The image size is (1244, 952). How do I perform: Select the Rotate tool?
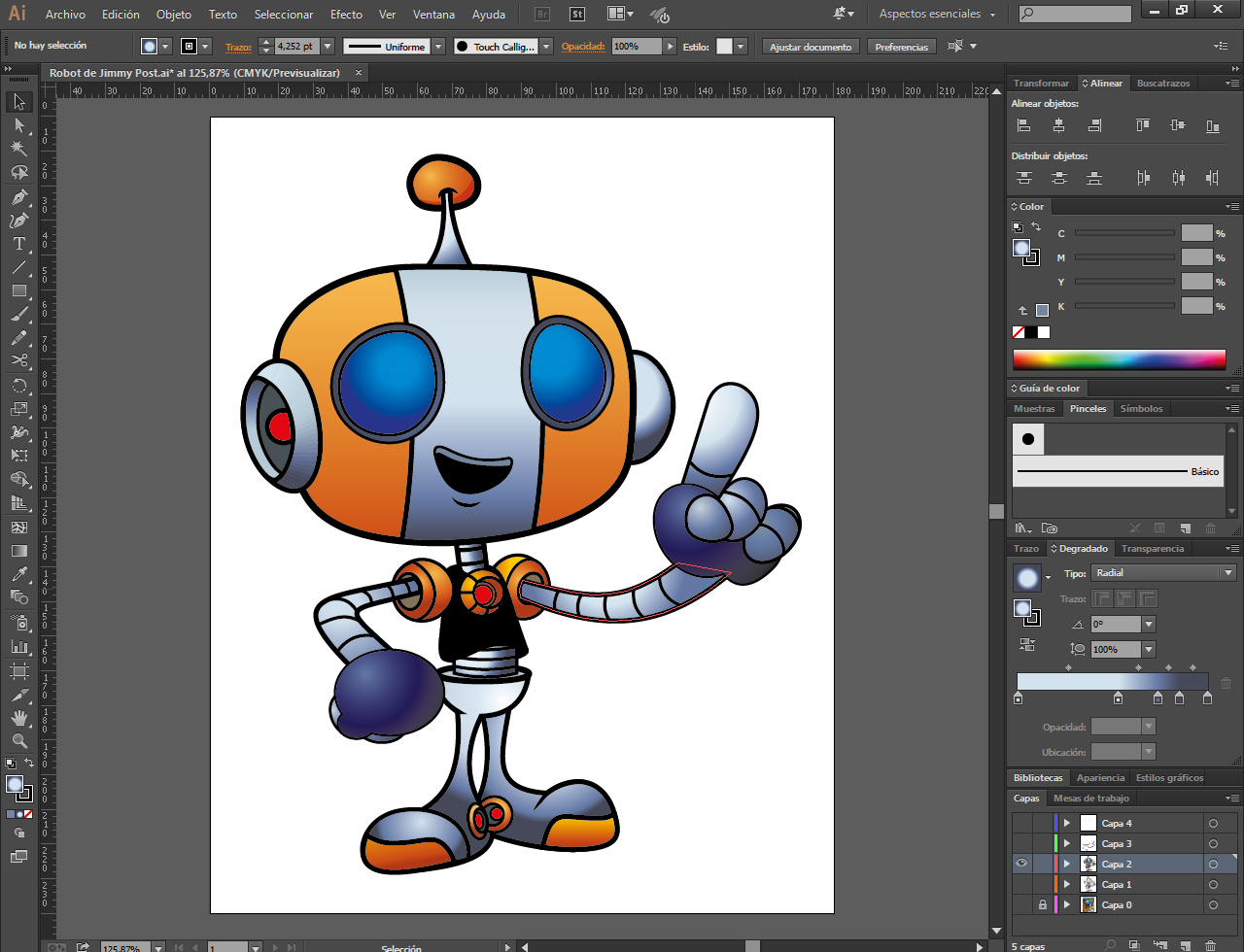coord(18,386)
